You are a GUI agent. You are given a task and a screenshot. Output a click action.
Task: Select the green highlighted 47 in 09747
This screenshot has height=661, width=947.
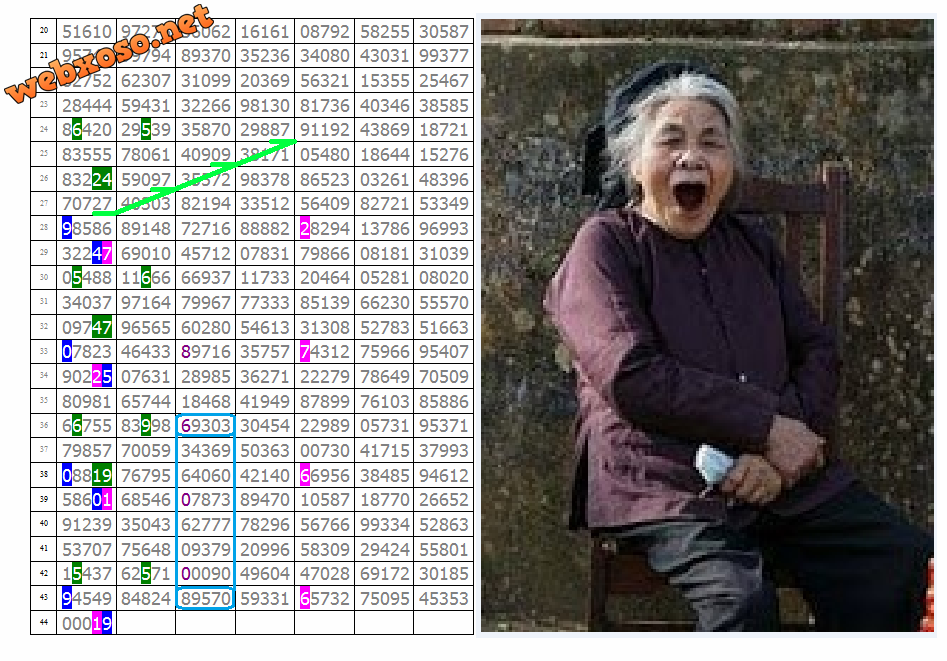pyautogui.click(x=102, y=327)
